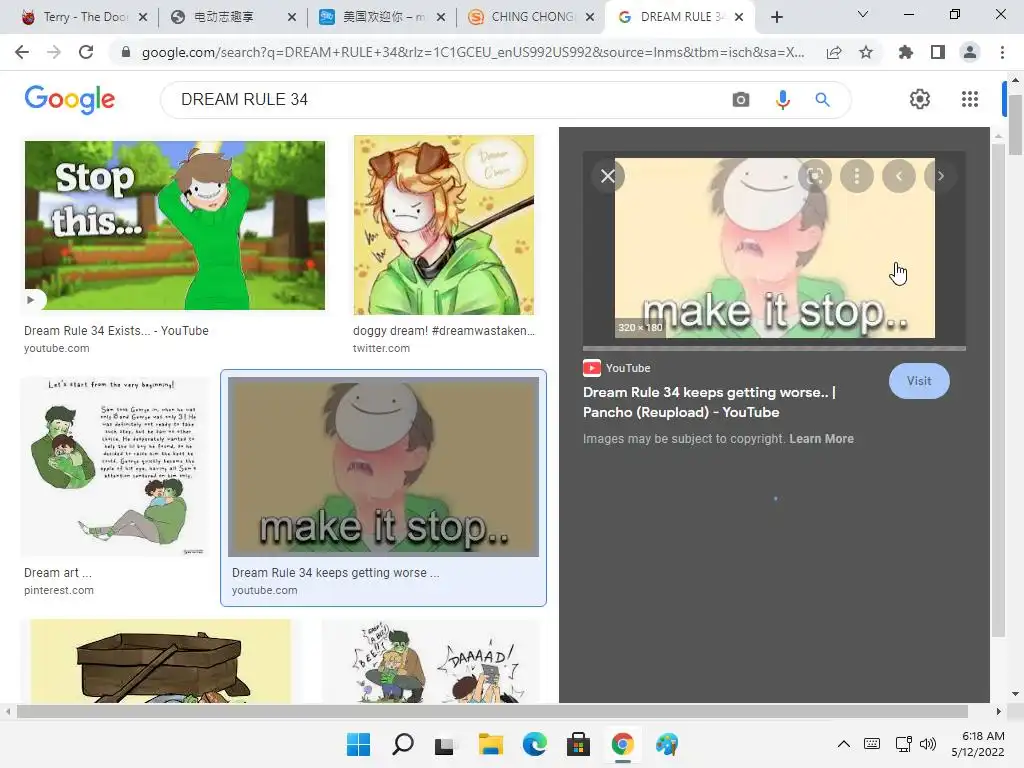
Task: Search inside image with the Lens icon
Action: 814,176
